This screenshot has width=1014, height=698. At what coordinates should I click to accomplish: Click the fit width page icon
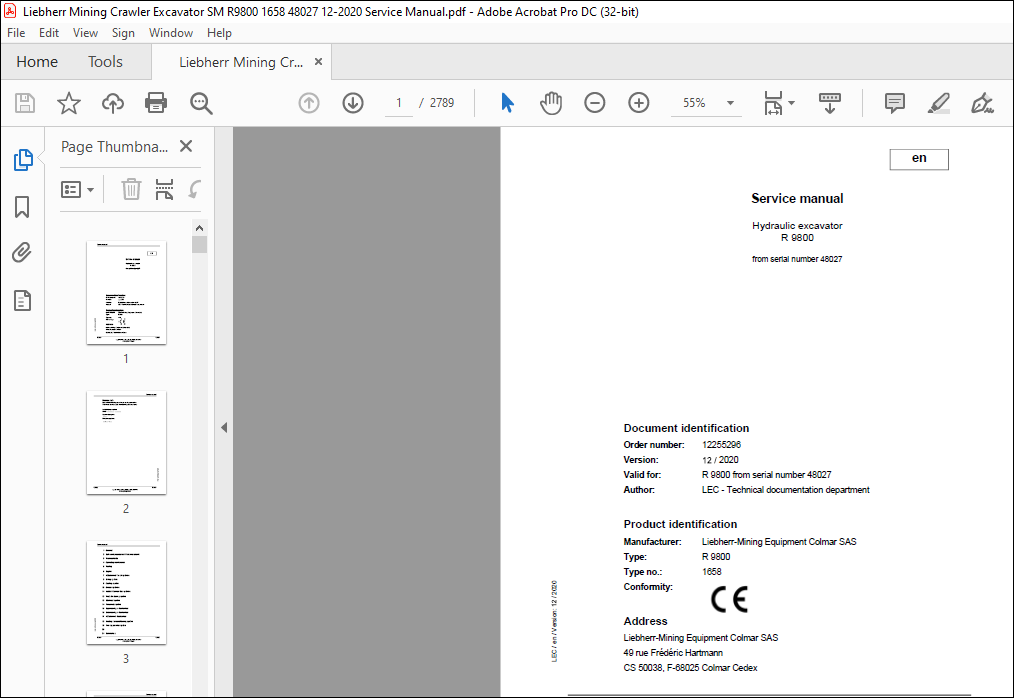click(773, 103)
